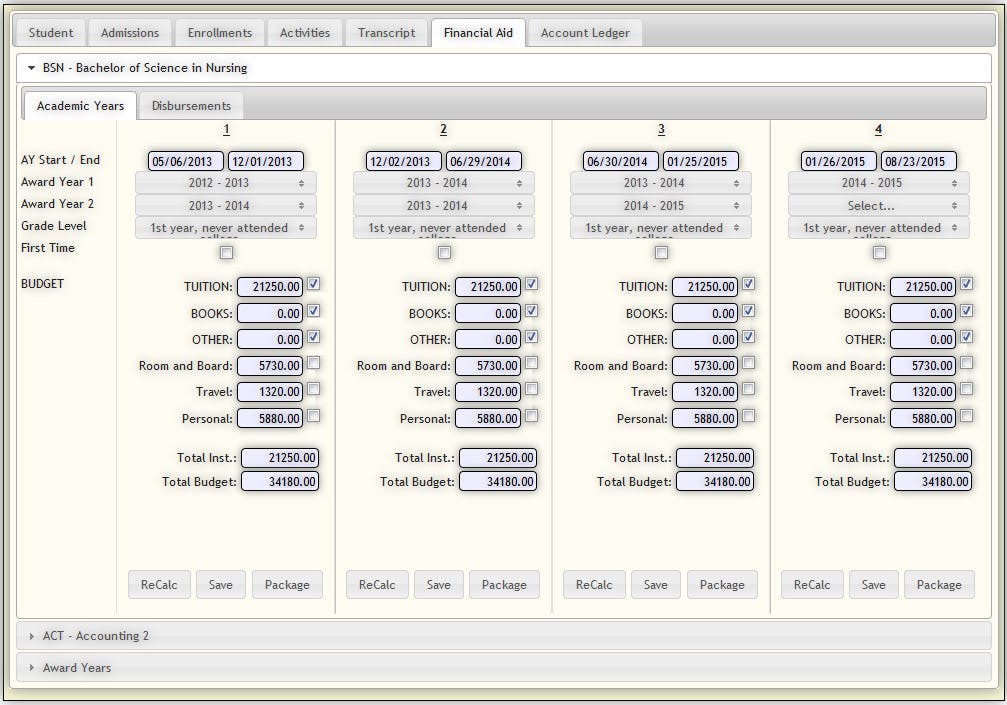Click Package button for academic year 2
Image resolution: width=1007 pixels, height=705 pixels.
coord(504,585)
